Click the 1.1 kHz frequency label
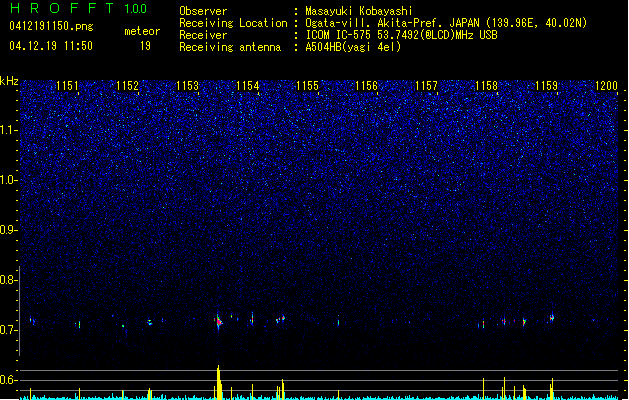 click(x=8, y=130)
